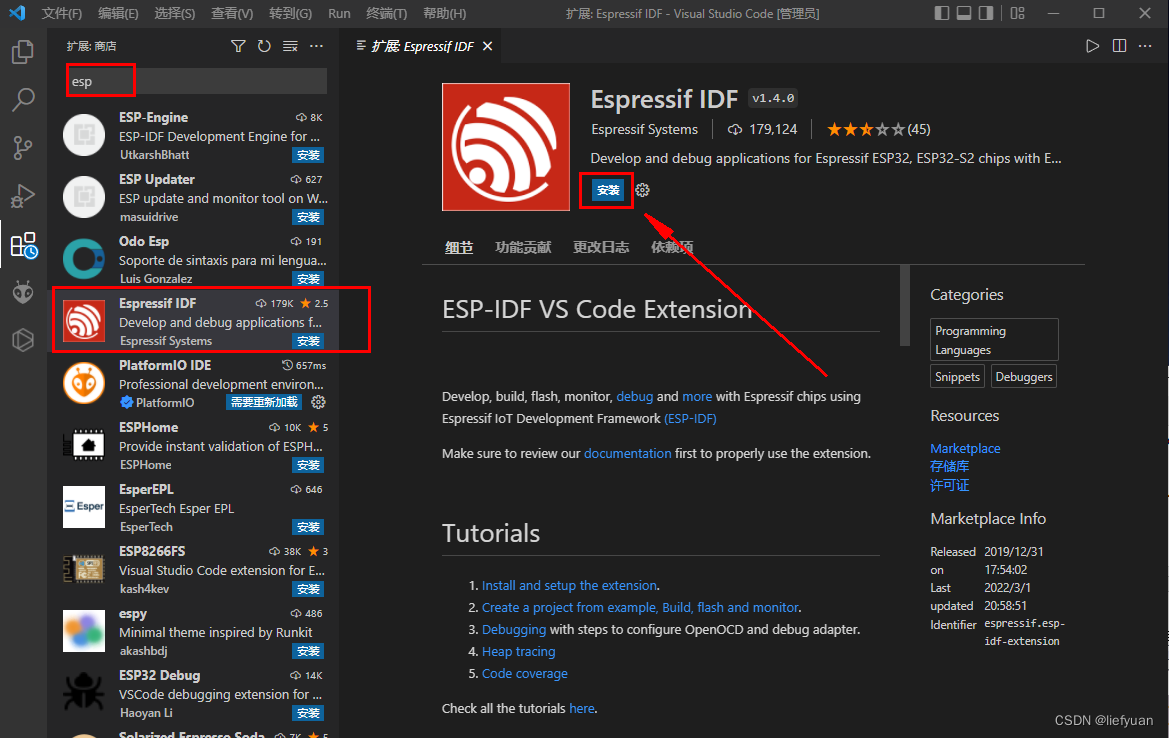This screenshot has height=738, width=1169.
Task: Click the Snippets category tag
Action: 957,376
